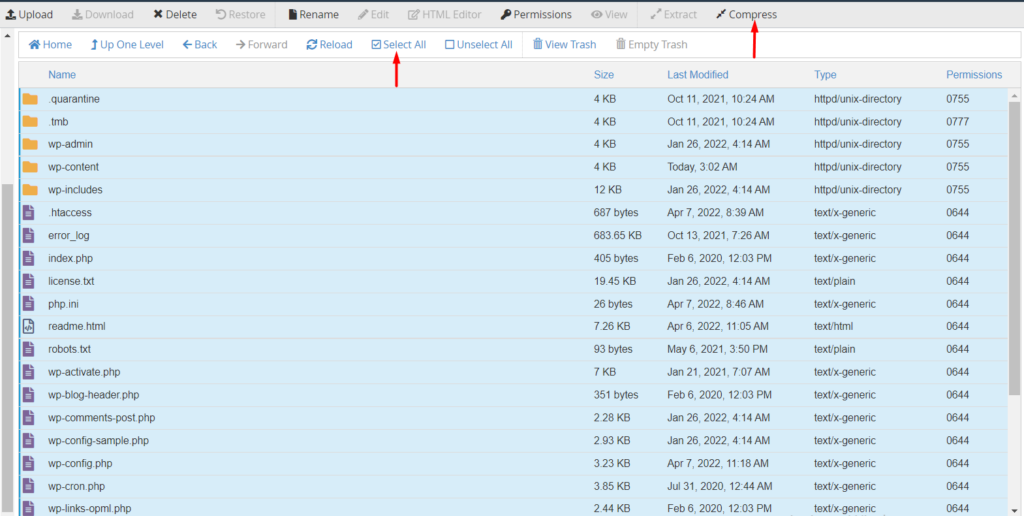Viewport: 1024px width, 516px height.
Task: Open the HTML Editor
Action: 445,14
